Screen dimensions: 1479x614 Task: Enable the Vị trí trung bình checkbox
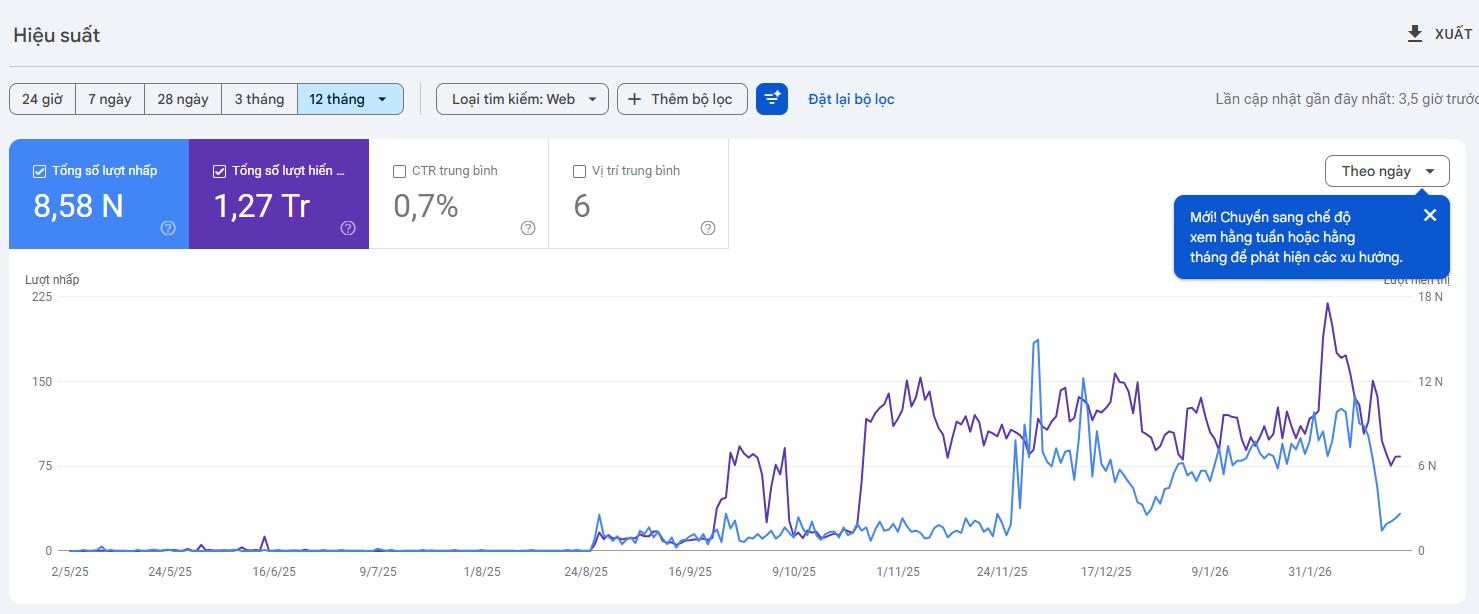579,170
